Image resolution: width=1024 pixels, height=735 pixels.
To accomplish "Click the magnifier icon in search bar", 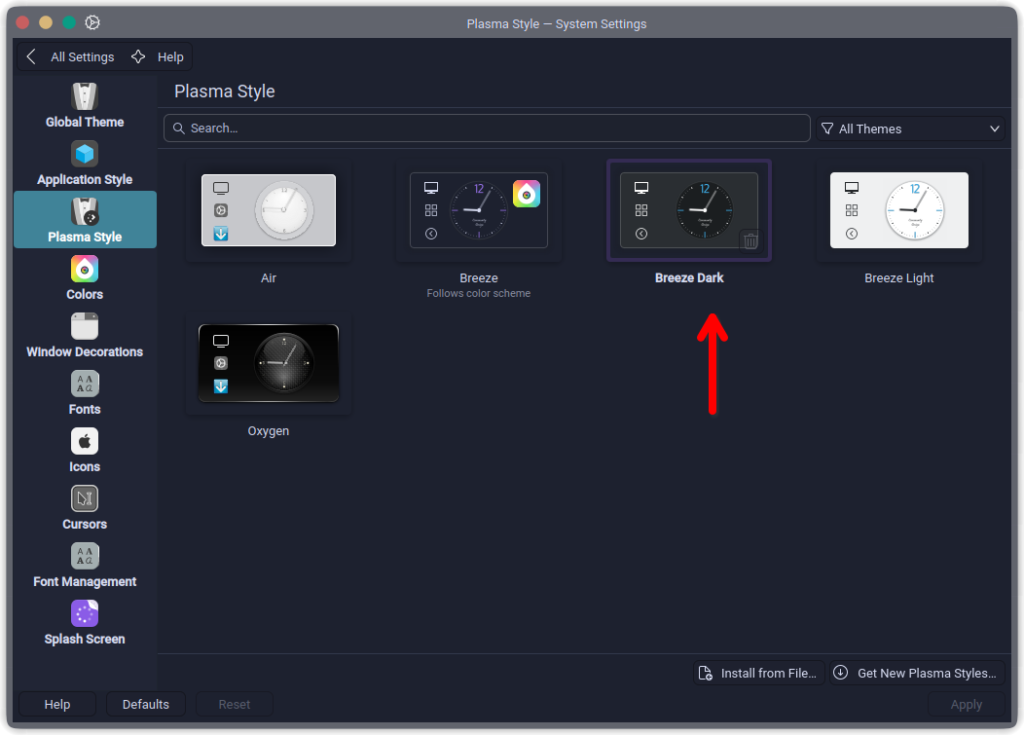I will tap(178, 129).
